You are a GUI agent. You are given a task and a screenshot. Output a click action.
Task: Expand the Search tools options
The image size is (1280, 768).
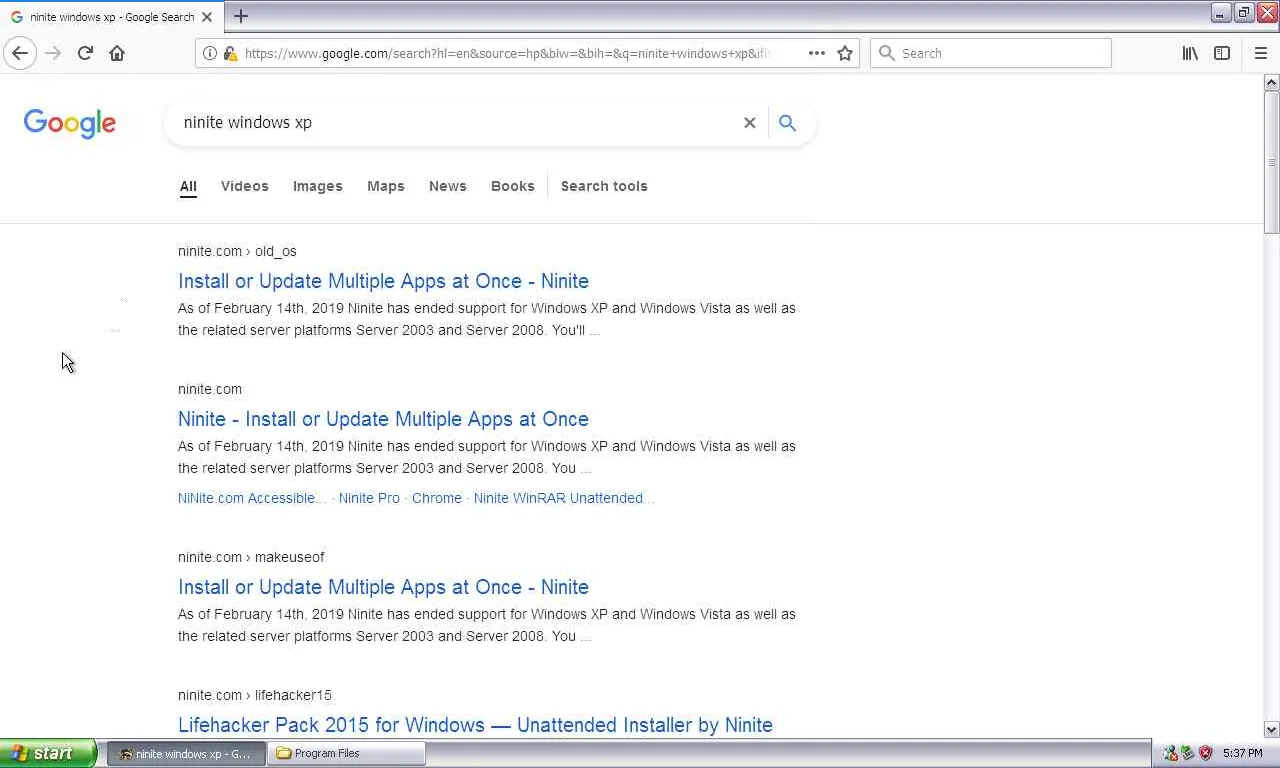[x=604, y=186]
